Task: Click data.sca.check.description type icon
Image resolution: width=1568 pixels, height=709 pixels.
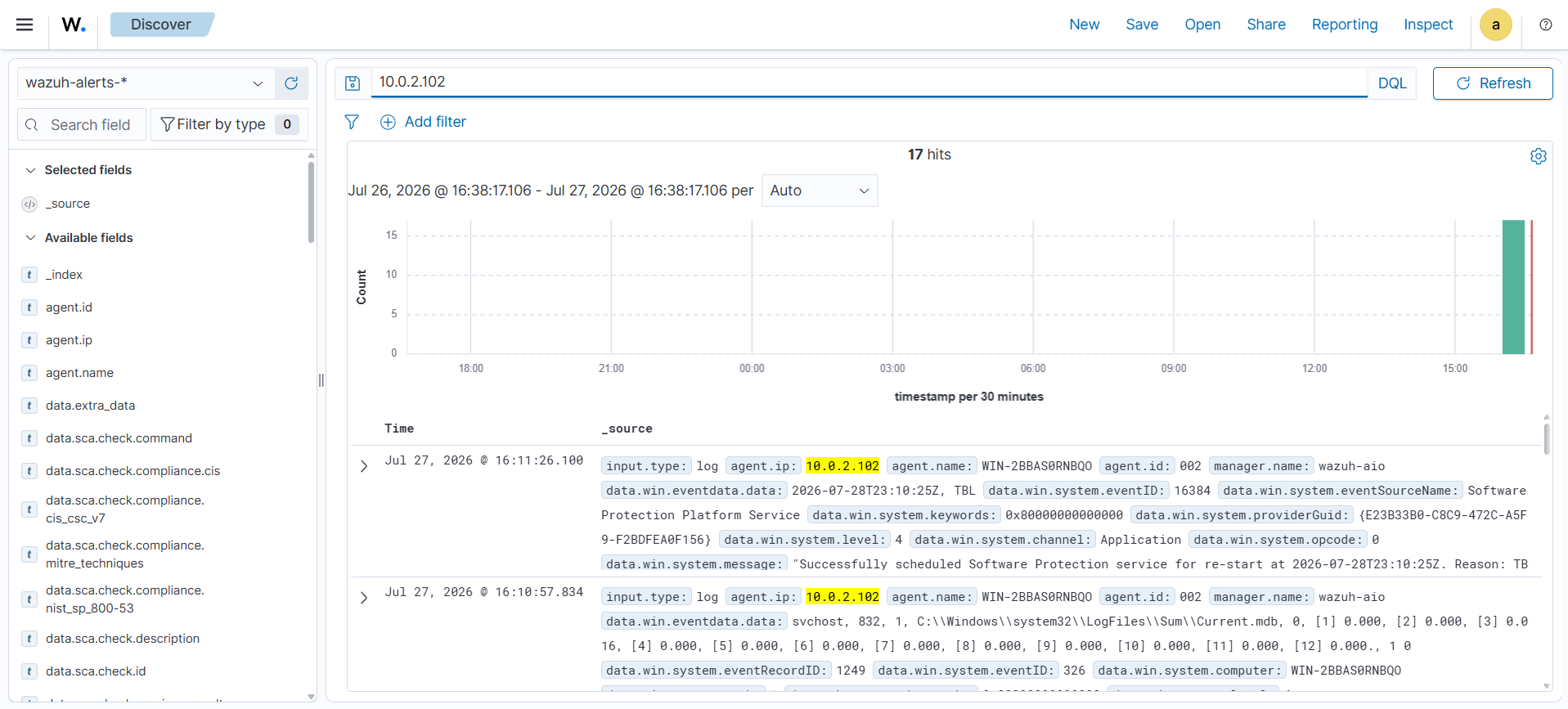Action: 29,639
